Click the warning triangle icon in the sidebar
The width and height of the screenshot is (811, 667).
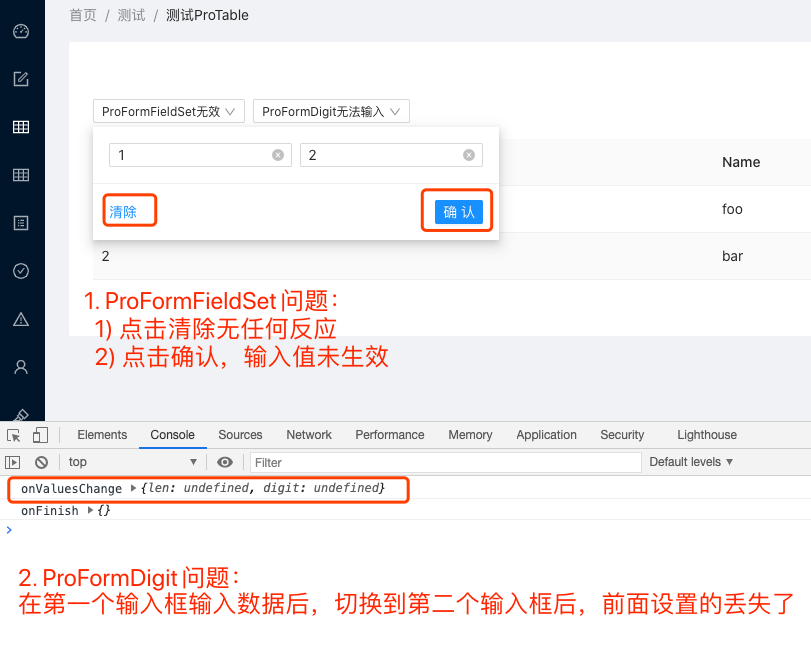tap(22, 319)
